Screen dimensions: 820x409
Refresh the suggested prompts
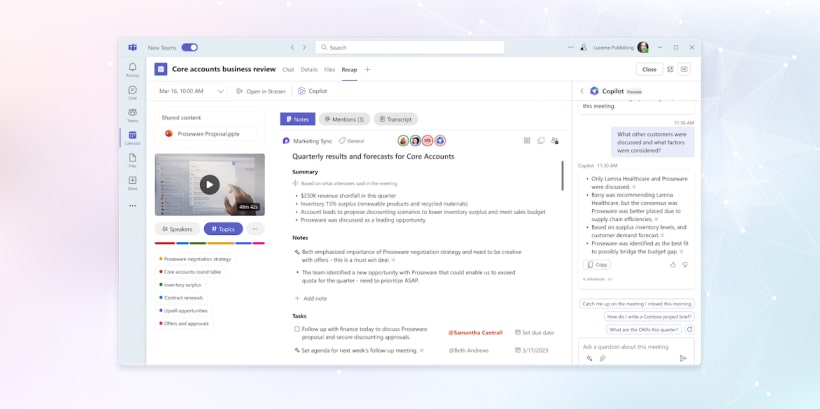[x=689, y=330]
